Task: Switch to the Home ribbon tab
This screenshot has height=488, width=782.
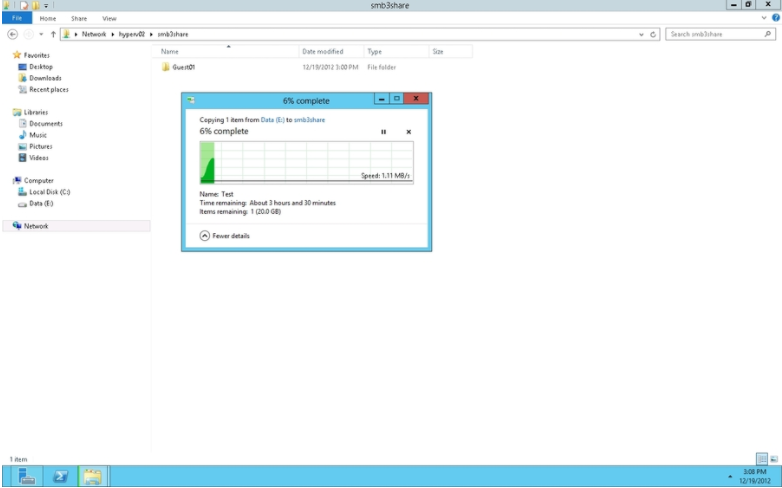Action: pyautogui.click(x=48, y=18)
